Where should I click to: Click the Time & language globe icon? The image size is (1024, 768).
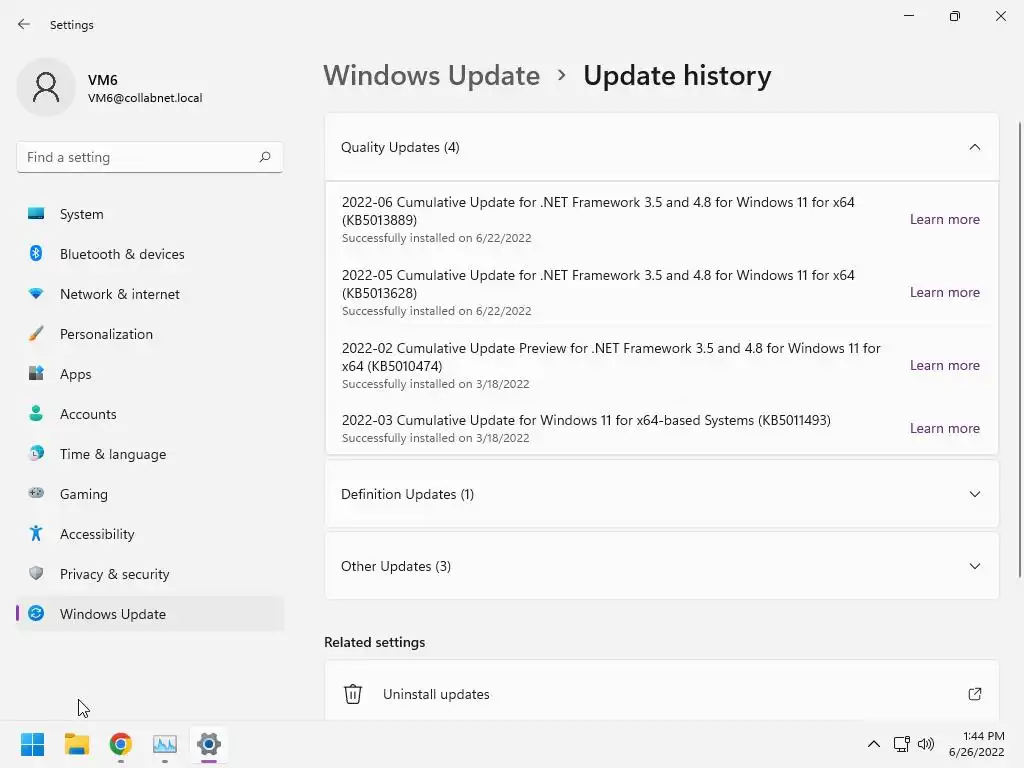[36, 453]
